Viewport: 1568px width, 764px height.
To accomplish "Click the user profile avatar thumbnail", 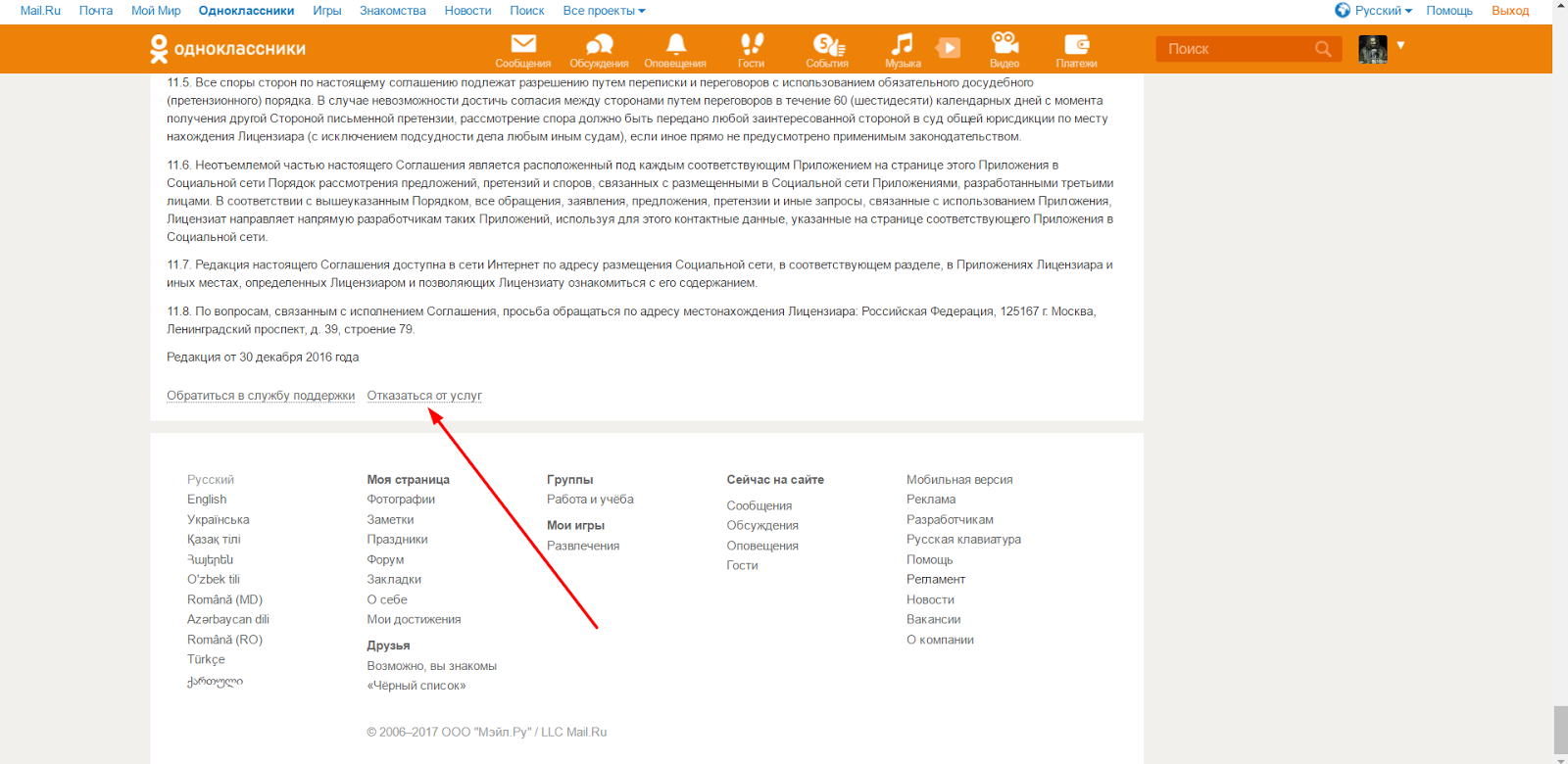I will pyautogui.click(x=1373, y=49).
